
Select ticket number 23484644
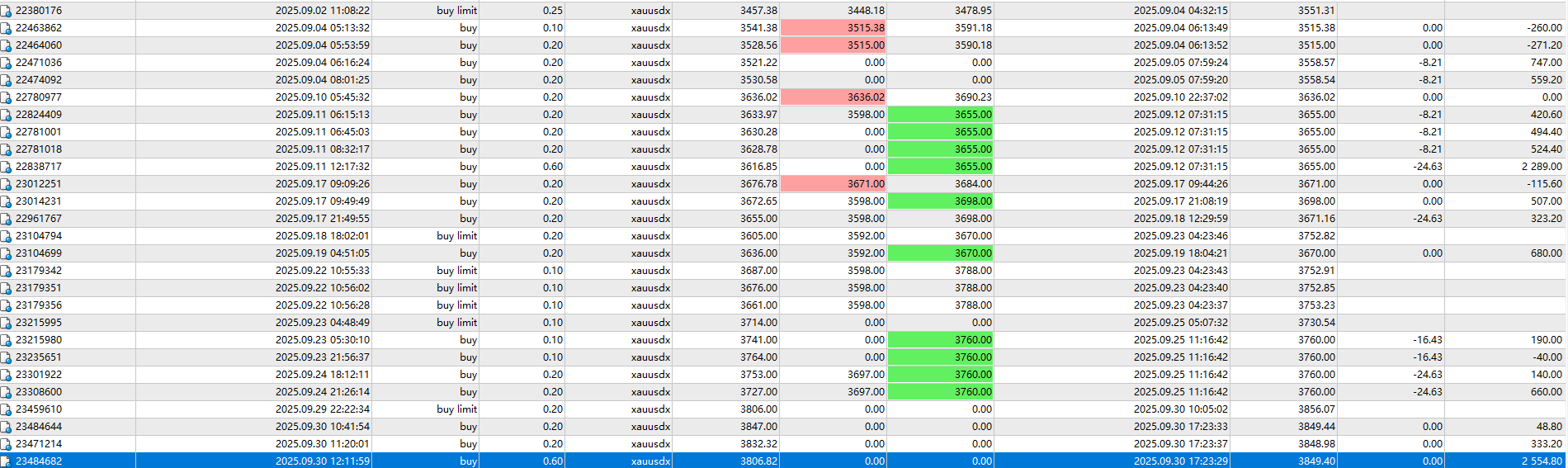[x=39, y=427]
